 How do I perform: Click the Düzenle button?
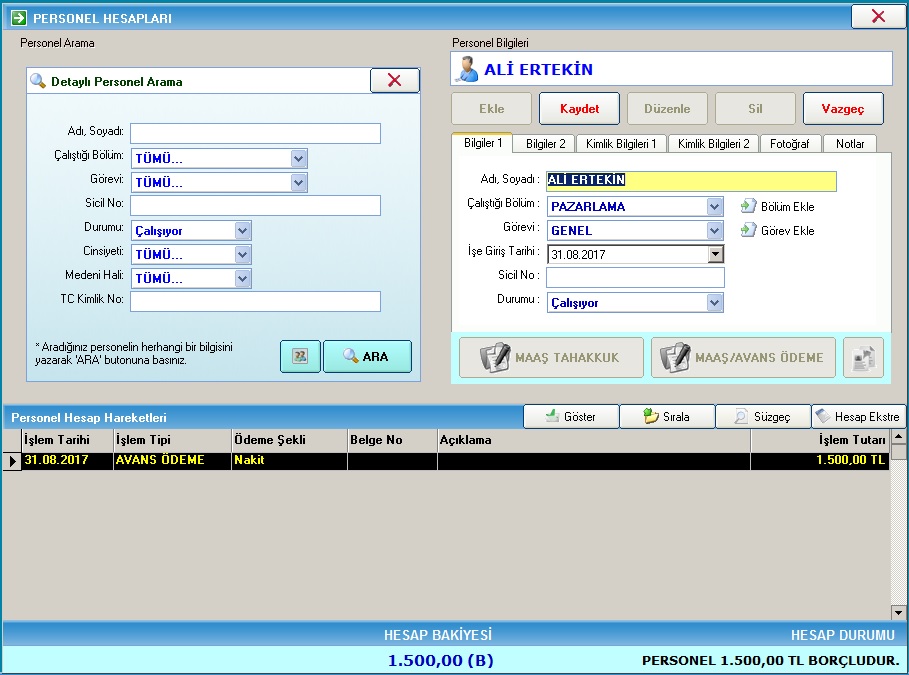point(667,108)
